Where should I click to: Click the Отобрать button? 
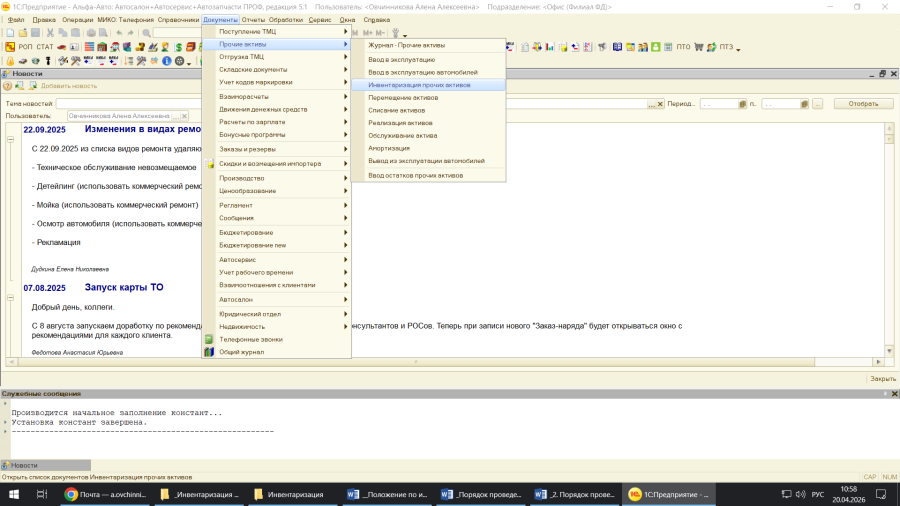tap(863, 104)
